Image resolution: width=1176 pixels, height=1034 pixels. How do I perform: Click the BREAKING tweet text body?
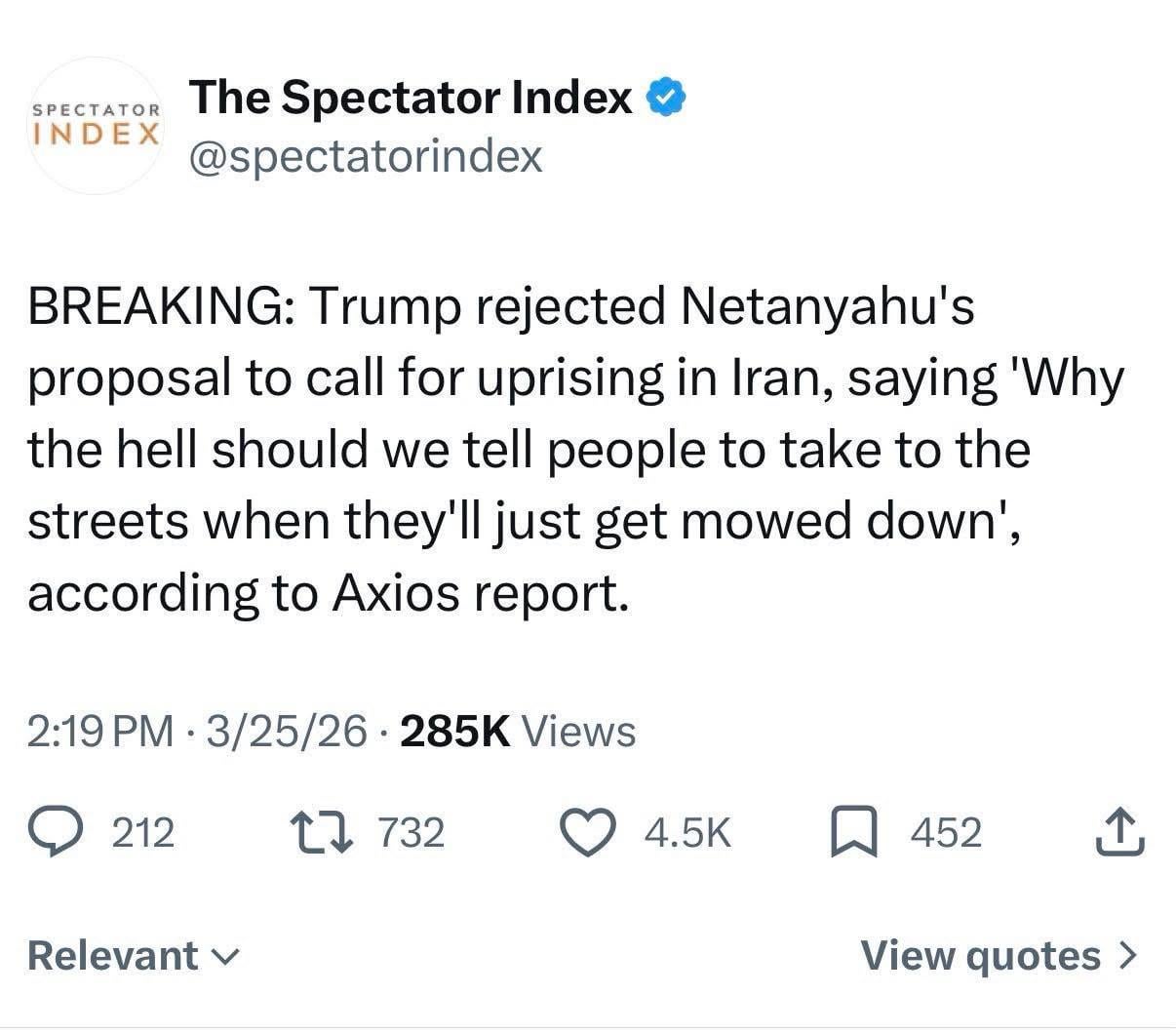tap(575, 450)
